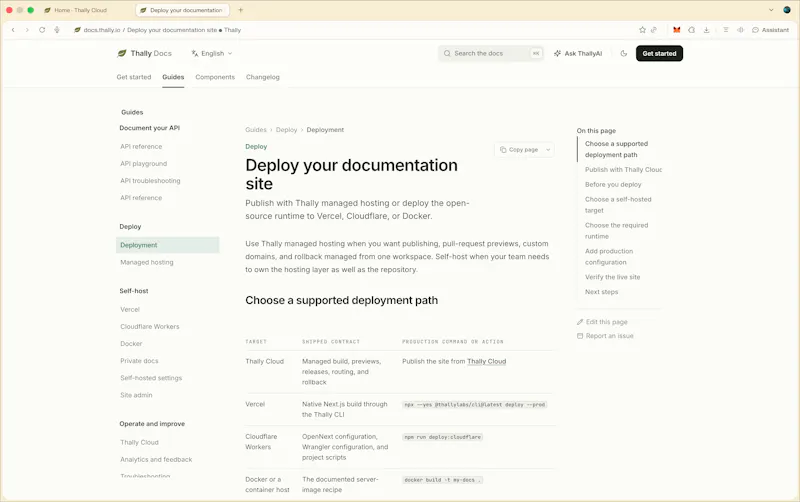Click the microphone icon beside reload

pyautogui.click(x=57, y=30)
